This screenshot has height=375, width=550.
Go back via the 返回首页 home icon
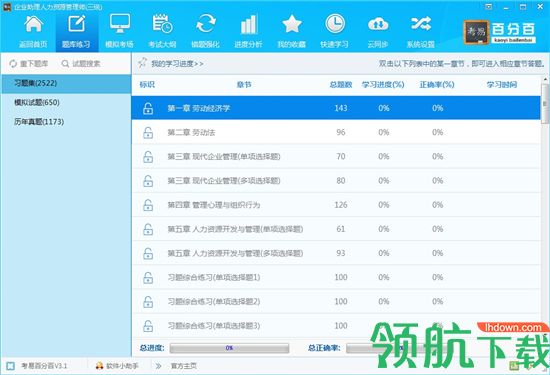coord(33,25)
